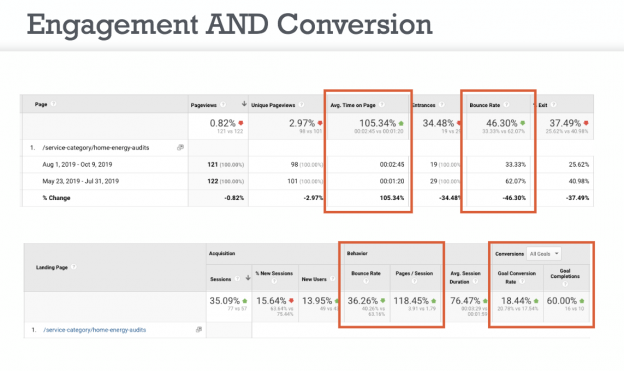Click the help icon beside Page column header
This screenshot has height=371, width=624.
point(54,104)
